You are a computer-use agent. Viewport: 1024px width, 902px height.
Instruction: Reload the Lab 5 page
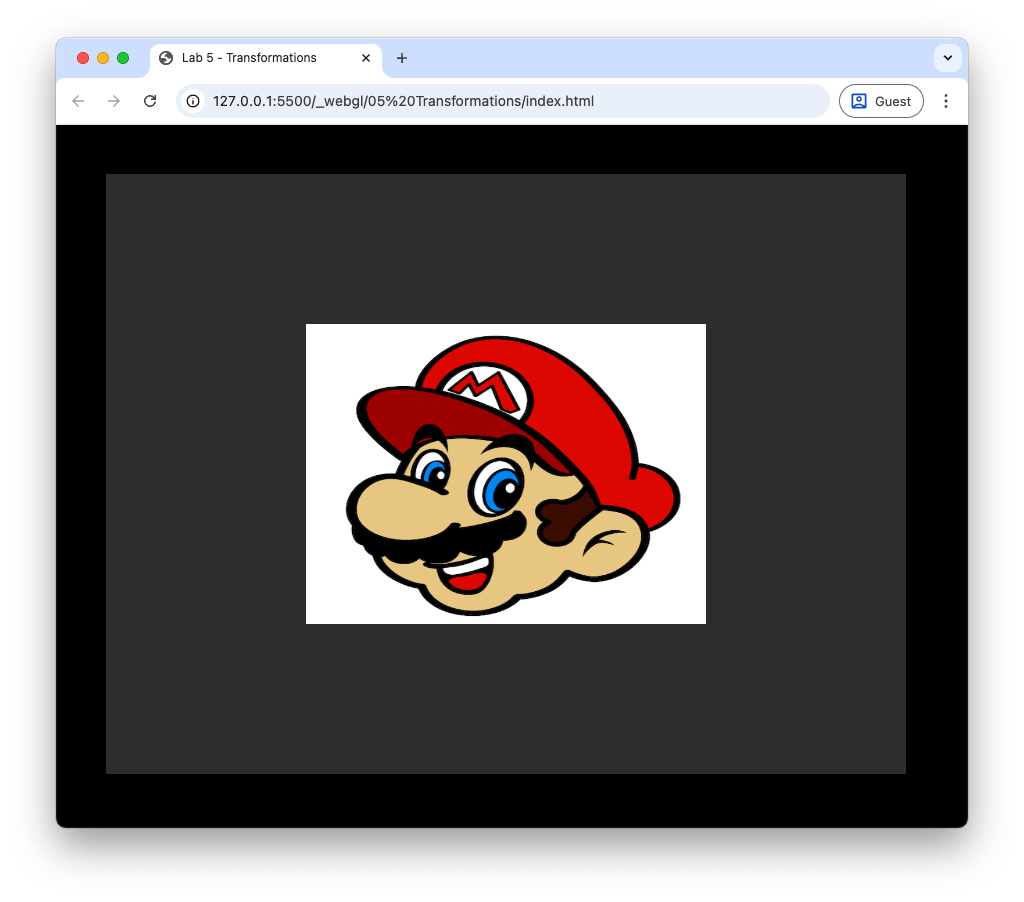coord(150,101)
